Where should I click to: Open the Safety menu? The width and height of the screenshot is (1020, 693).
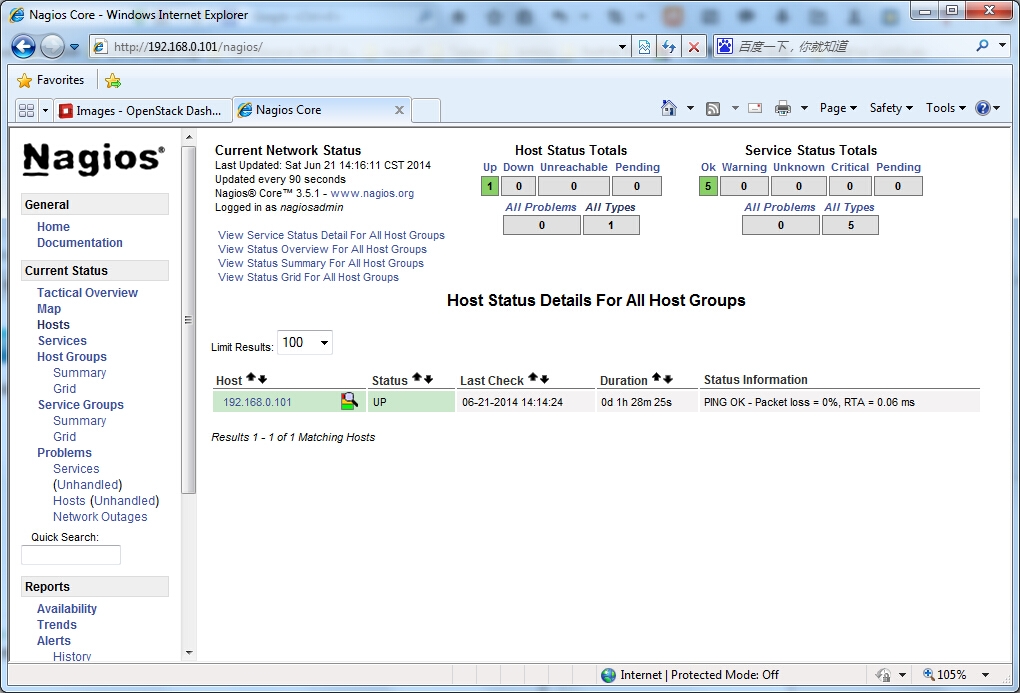[891, 108]
